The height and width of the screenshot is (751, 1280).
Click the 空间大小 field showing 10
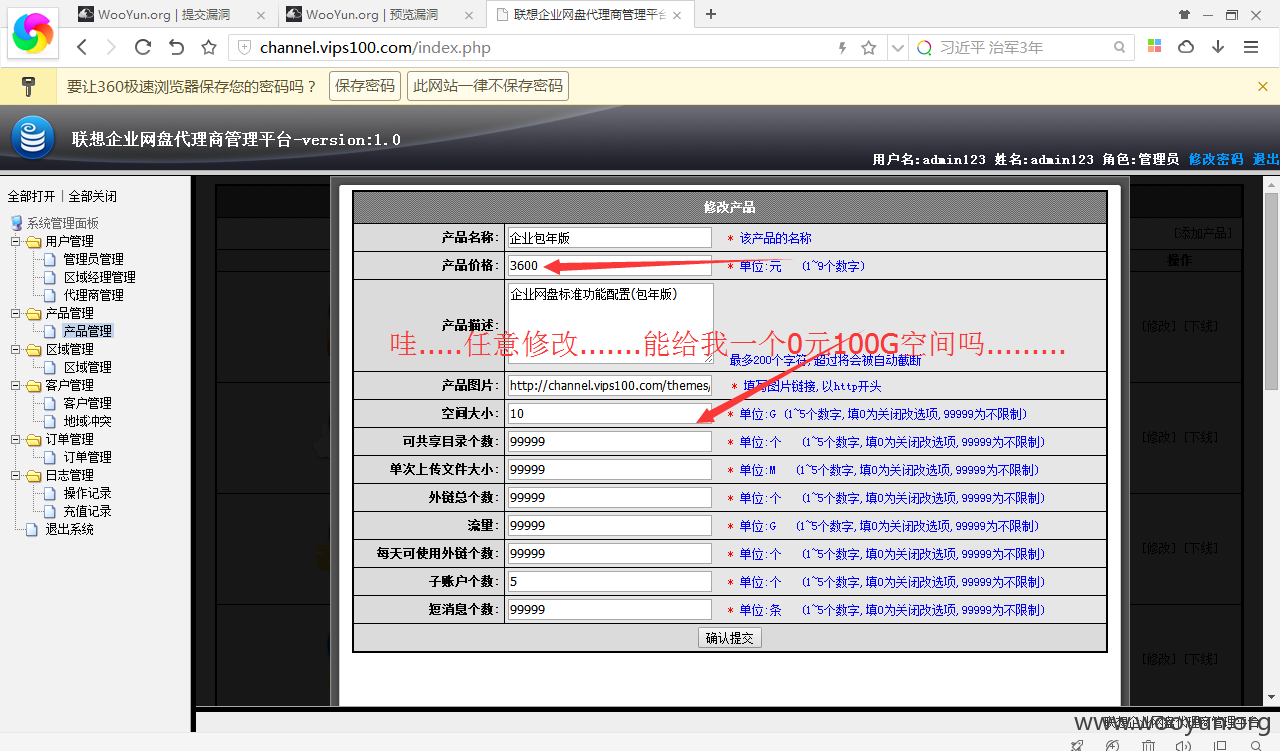[x=609, y=414]
